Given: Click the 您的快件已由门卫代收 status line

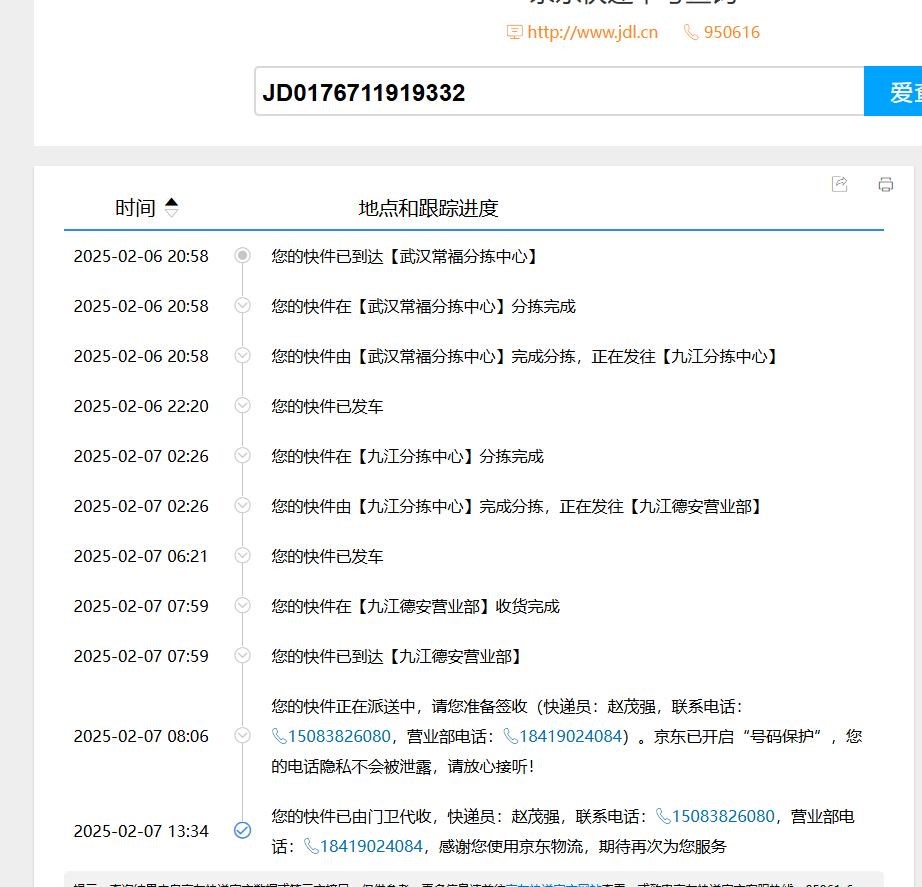Looking at the screenshot, I should [563, 831].
